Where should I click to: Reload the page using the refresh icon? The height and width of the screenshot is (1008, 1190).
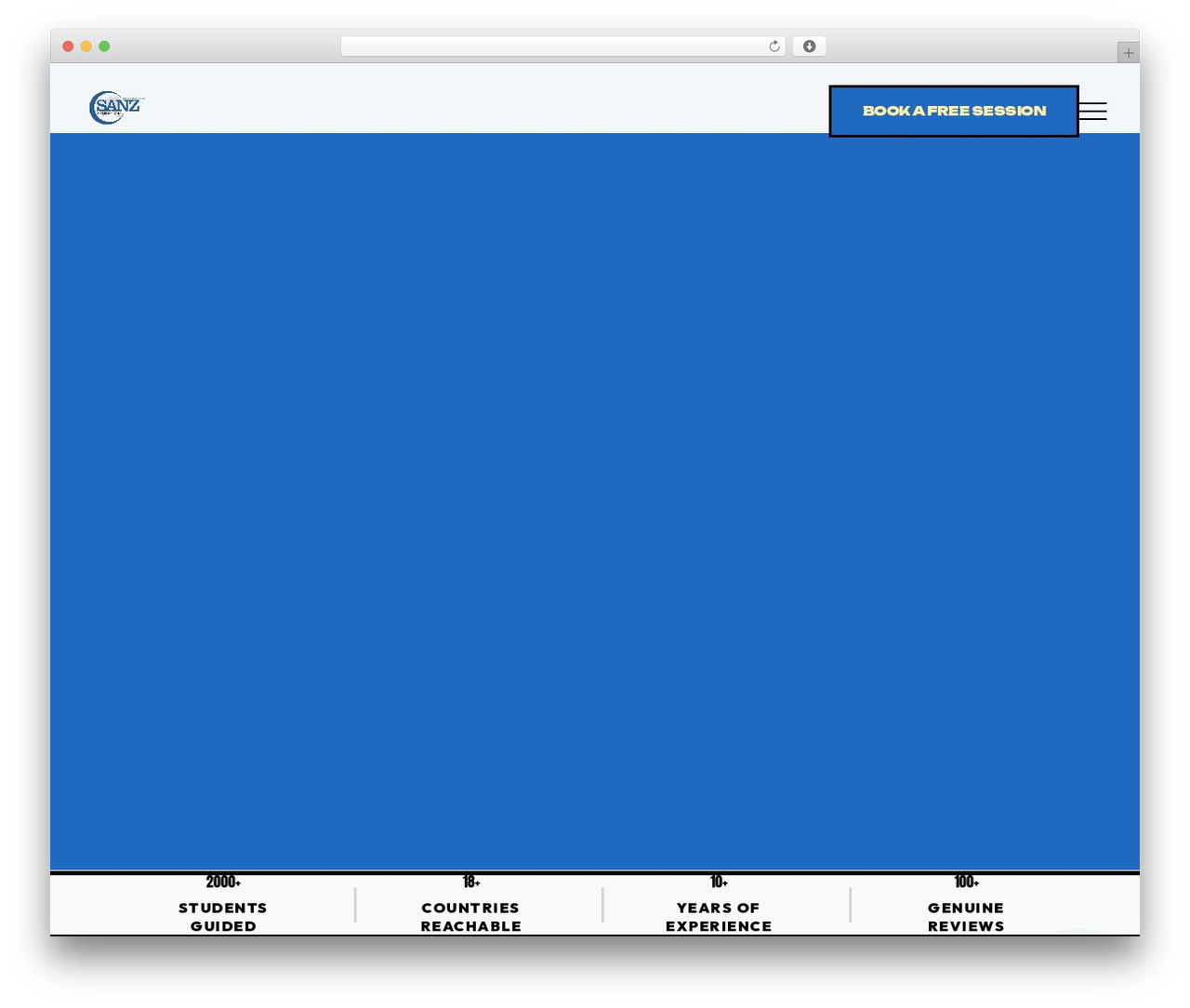coord(774,46)
